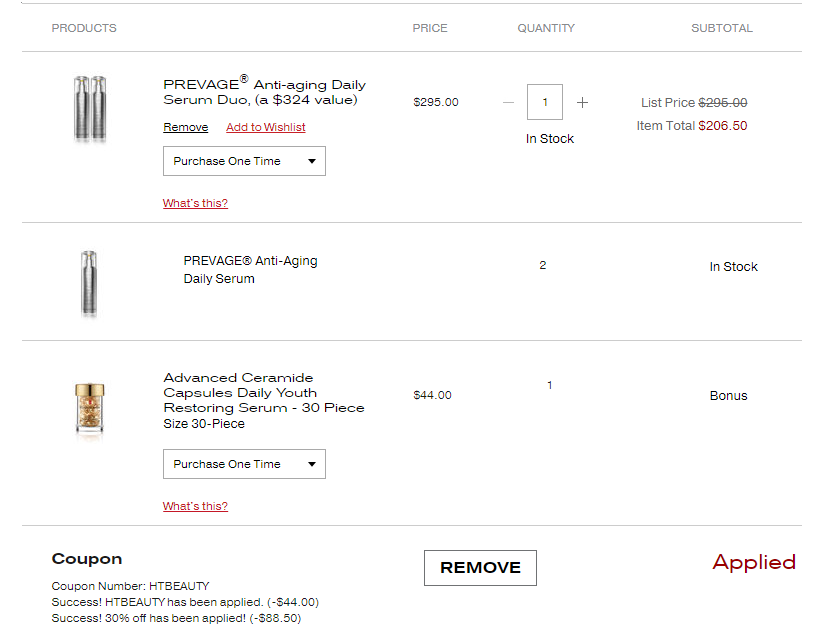The width and height of the screenshot is (836, 632).
Task: Open the PREVAGE Serum Duo product thumbnail
Action: pos(90,109)
